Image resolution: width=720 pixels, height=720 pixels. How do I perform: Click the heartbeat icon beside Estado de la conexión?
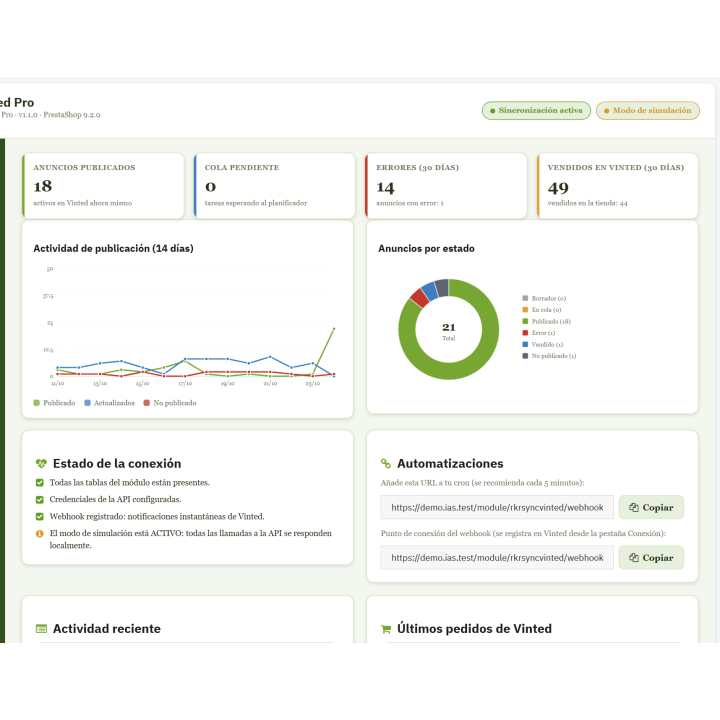click(41, 464)
